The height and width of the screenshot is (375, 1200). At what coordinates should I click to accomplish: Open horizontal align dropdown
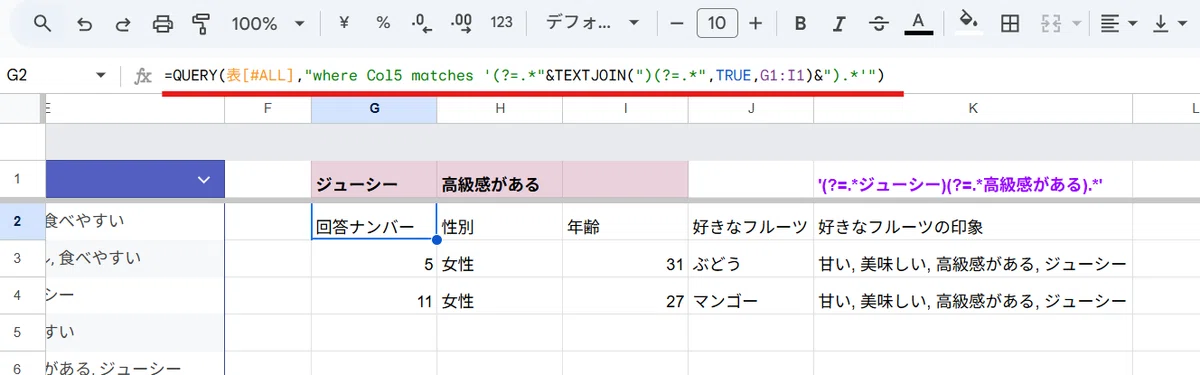1117,23
